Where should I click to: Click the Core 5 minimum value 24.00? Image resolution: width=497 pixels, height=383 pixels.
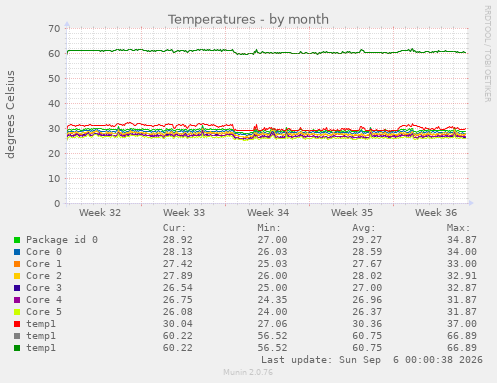[272, 312]
